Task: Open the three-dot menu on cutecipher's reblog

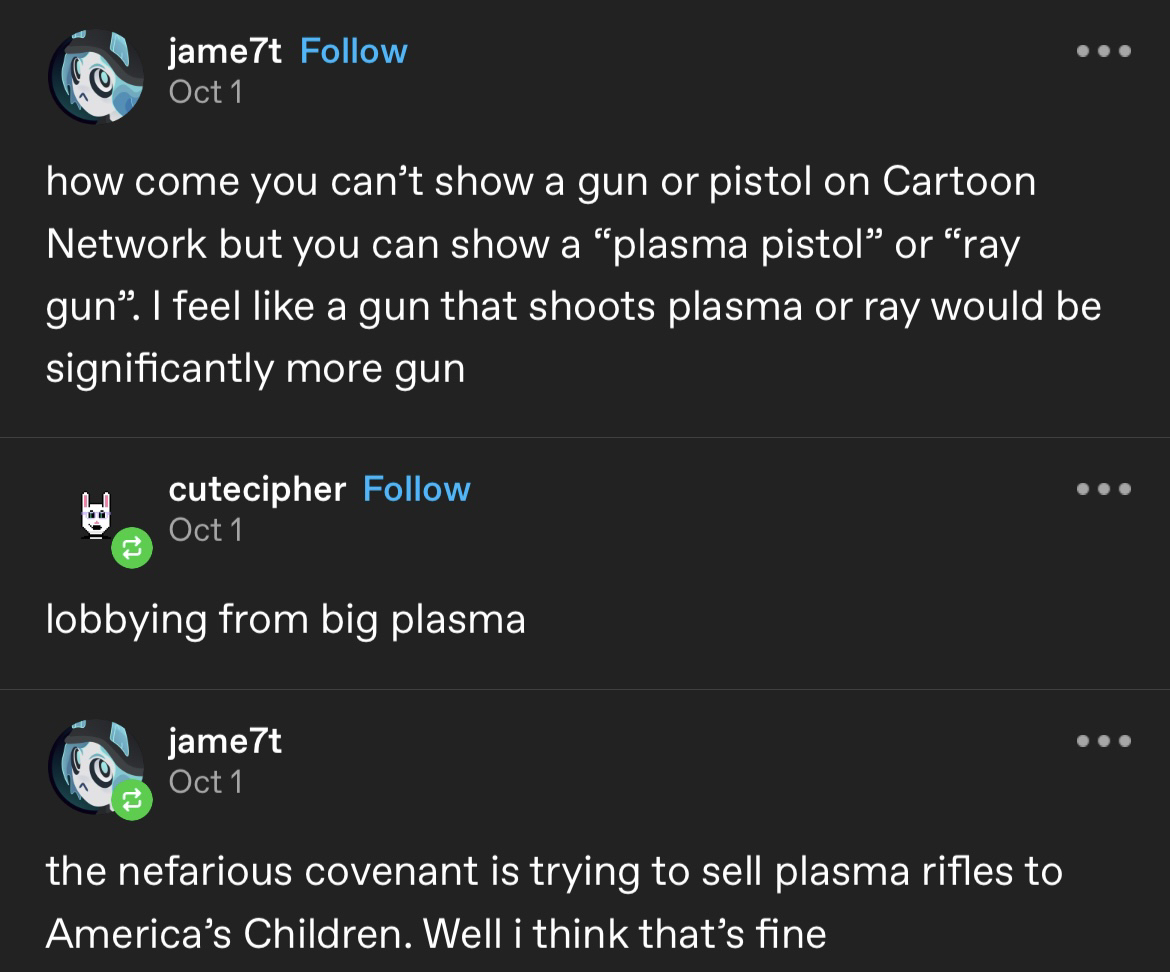Action: tap(1104, 489)
